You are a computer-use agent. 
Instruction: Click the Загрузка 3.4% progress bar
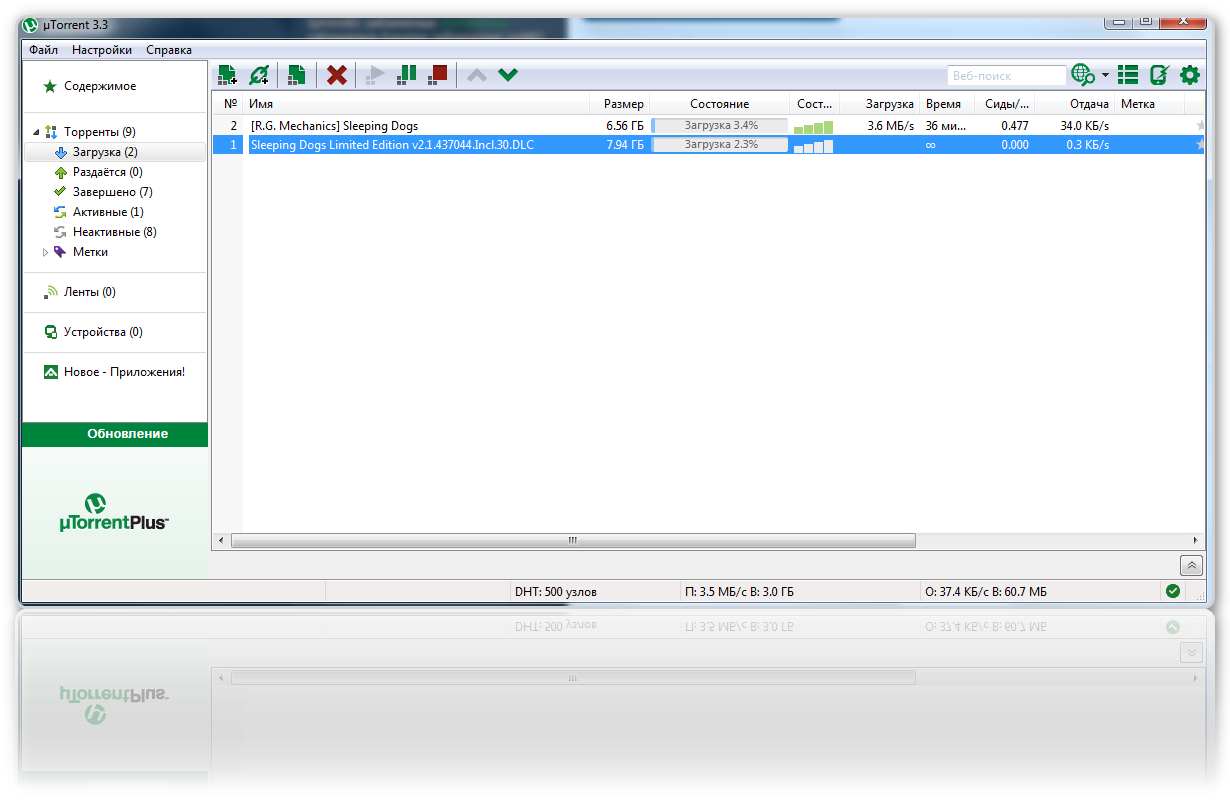tap(720, 126)
